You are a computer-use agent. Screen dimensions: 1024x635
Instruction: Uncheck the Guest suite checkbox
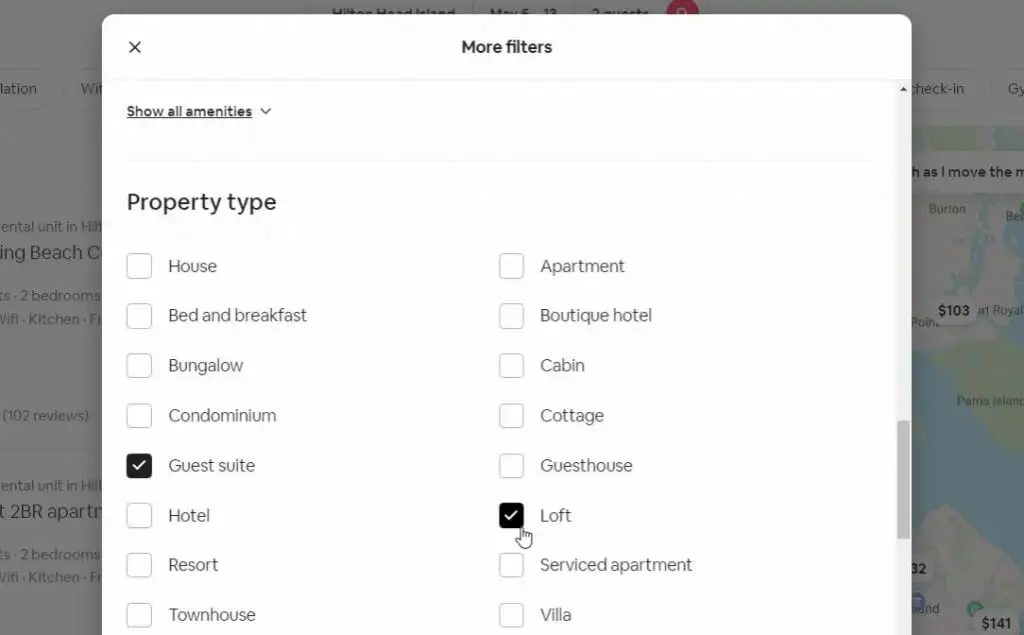point(139,466)
